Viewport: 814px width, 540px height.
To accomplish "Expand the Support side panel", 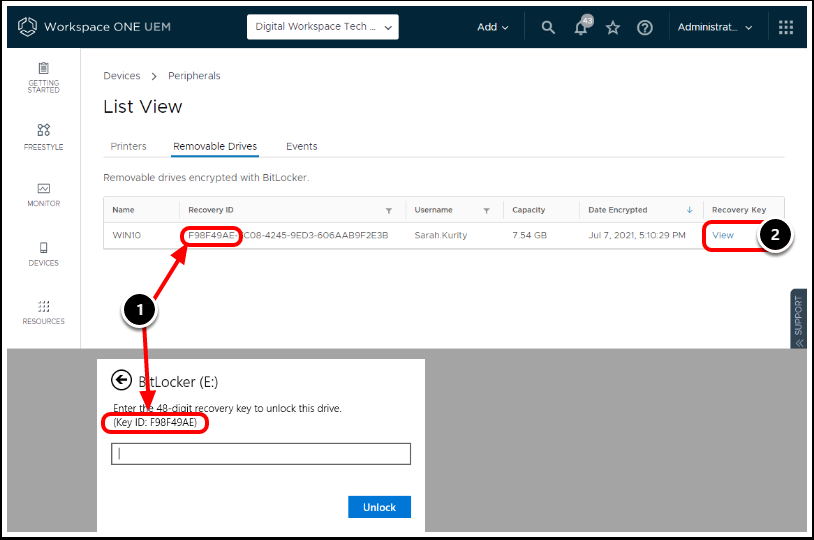I will coord(798,318).
